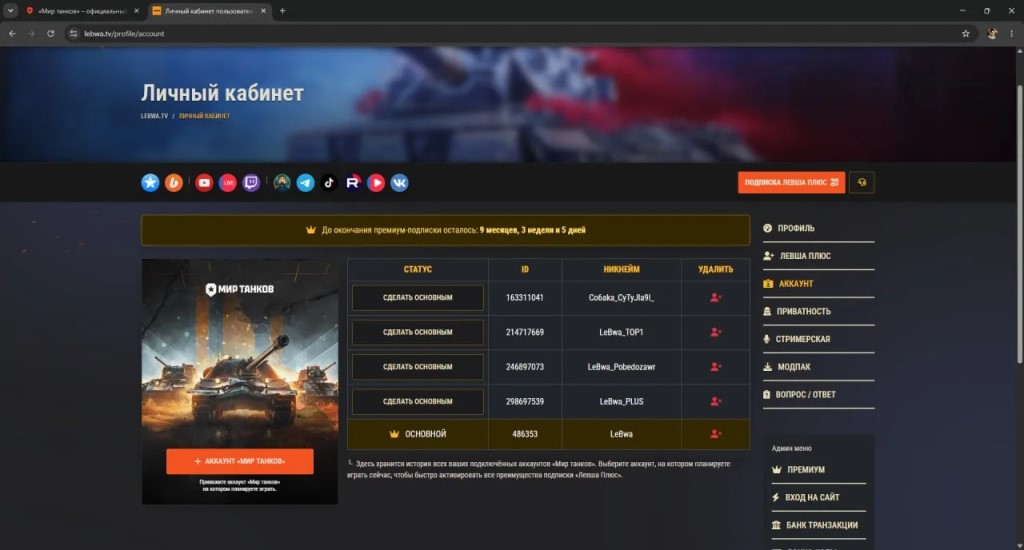1024x550 pixels.
Task: Make LeBwa_TOP1 the main account
Action: [417, 332]
